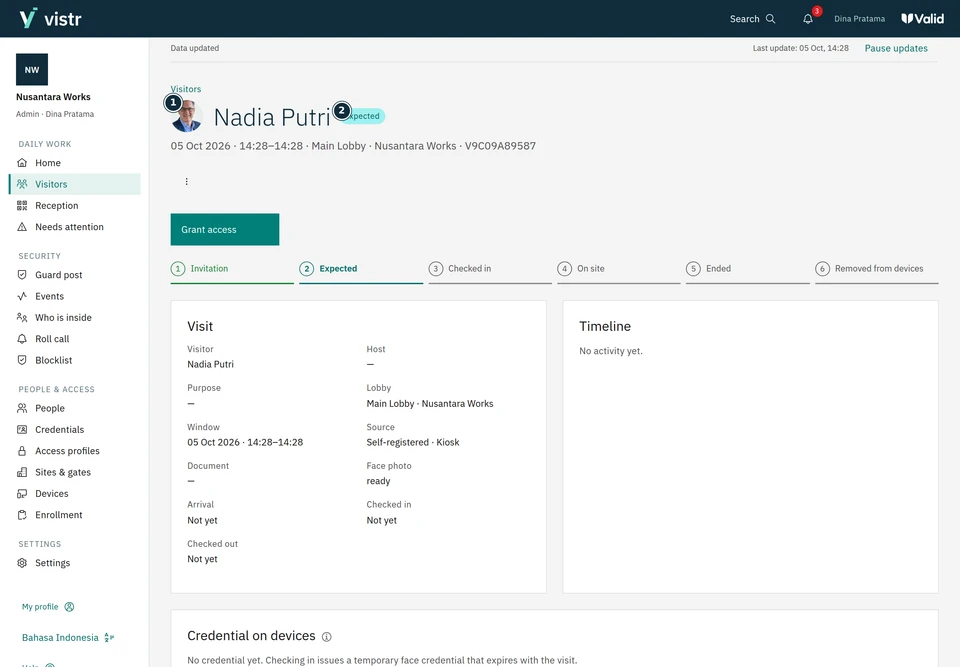Screen dimensions: 960x667
Task: Click the Events activity pulse icon
Action: pos(22,296)
